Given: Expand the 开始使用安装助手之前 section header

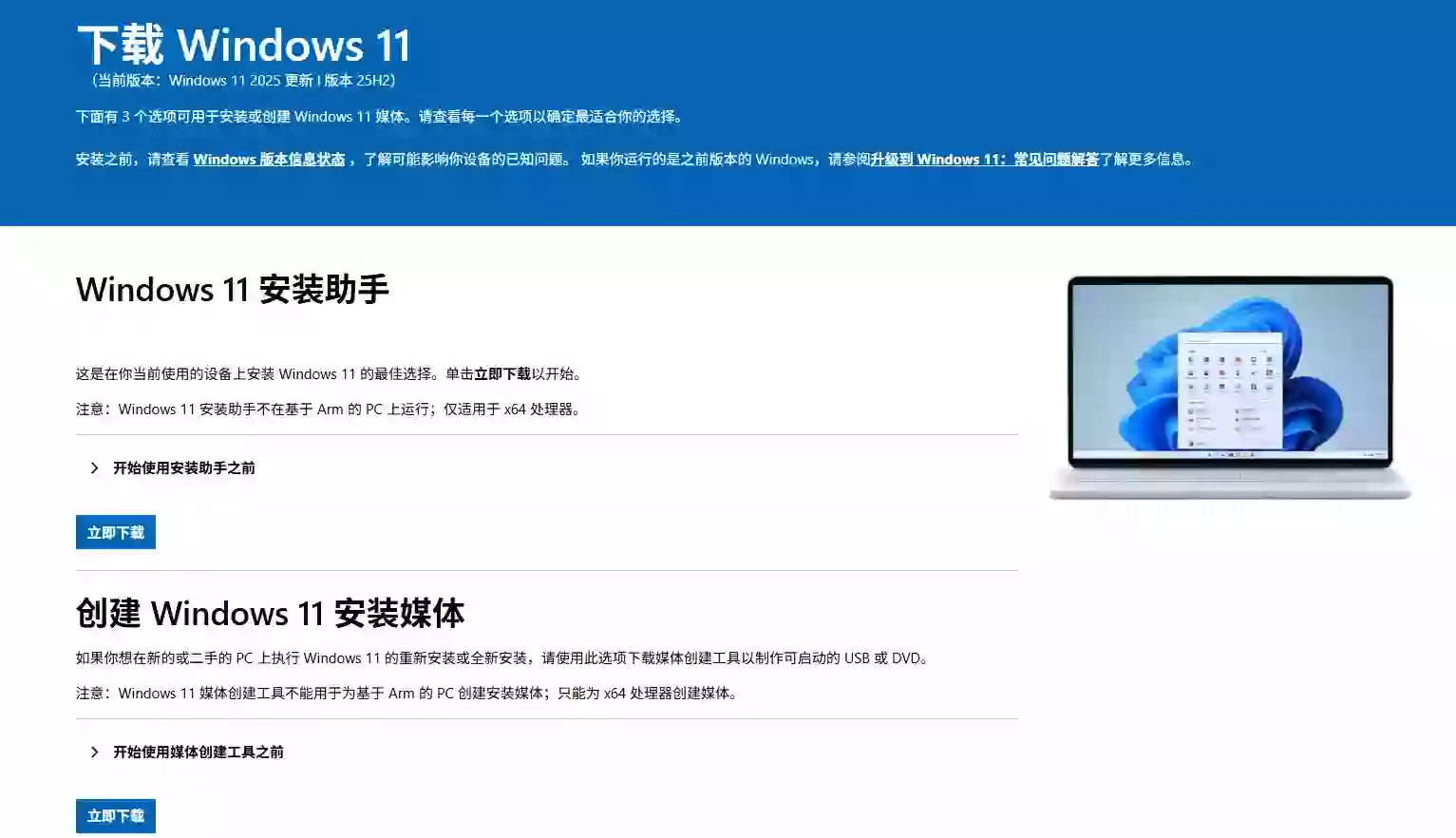Looking at the screenshot, I should tap(182, 467).
